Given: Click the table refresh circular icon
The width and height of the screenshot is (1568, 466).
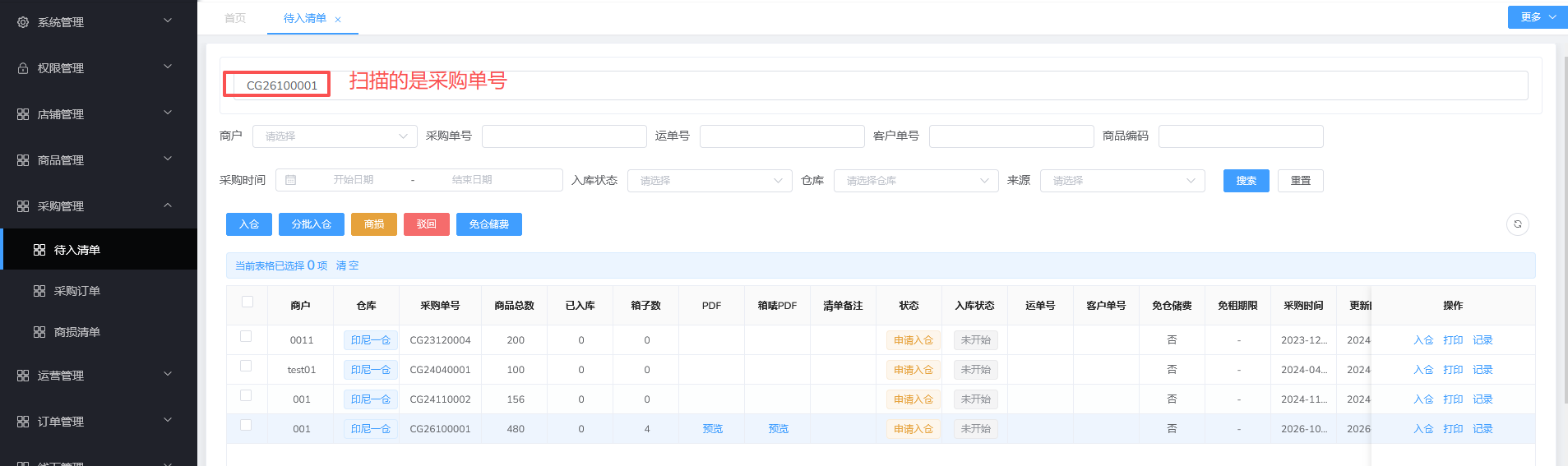Looking at the screenshot, I should (1518, 224).
